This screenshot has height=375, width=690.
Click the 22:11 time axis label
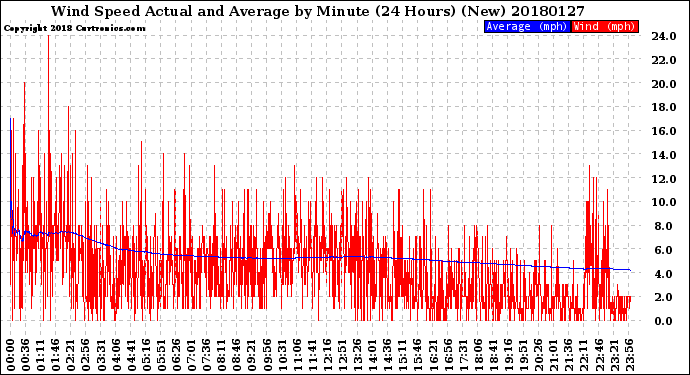coord(584,355)
